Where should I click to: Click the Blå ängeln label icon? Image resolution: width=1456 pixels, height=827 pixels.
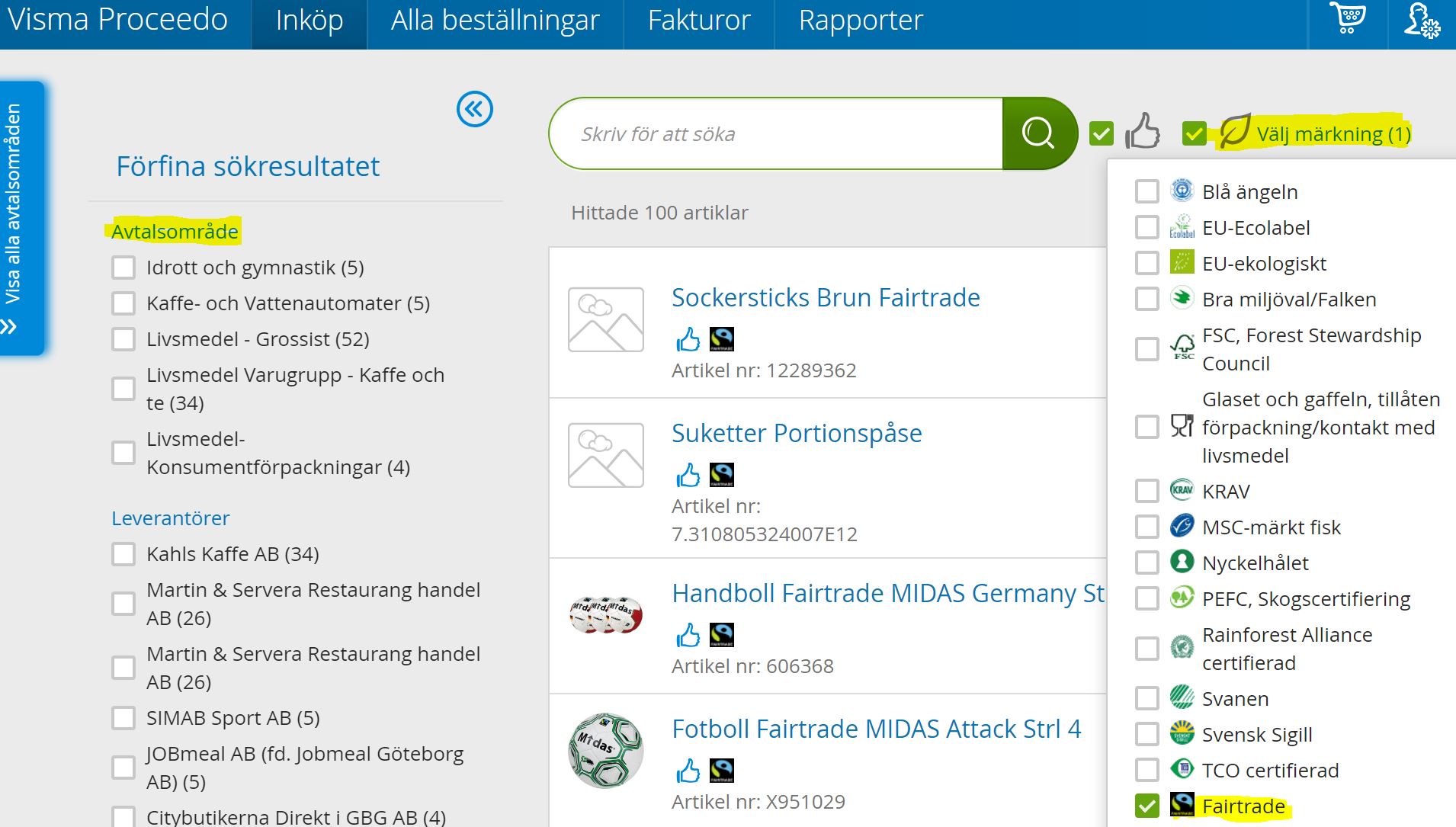point(1182,191)
